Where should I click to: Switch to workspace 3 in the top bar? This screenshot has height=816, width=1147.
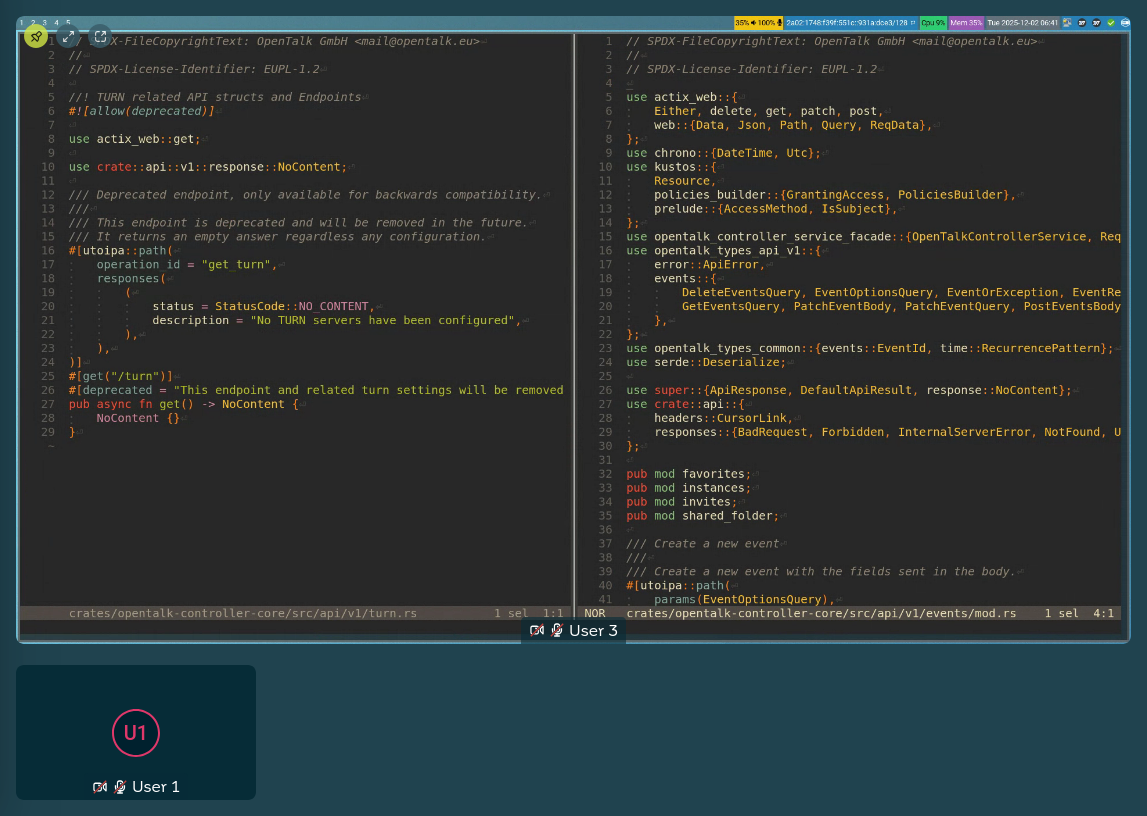click(x=44, y=22)
